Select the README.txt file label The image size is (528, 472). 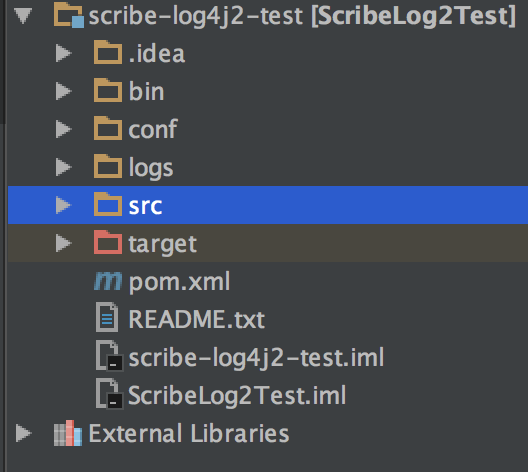197,319
